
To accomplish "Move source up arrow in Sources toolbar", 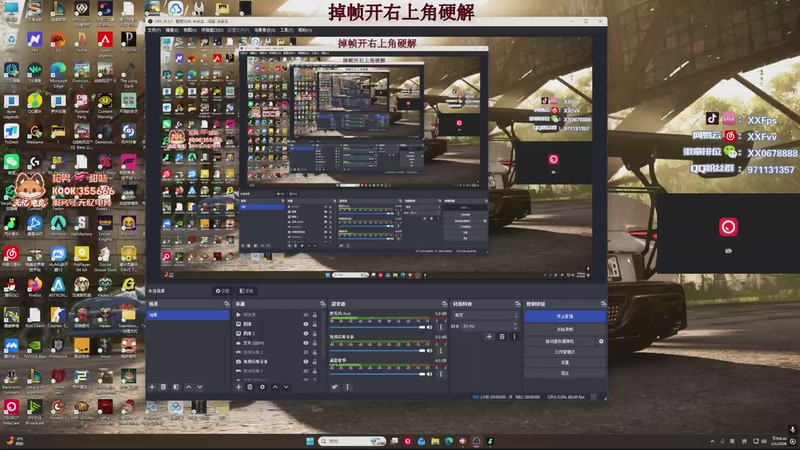I will click(275, 387).
